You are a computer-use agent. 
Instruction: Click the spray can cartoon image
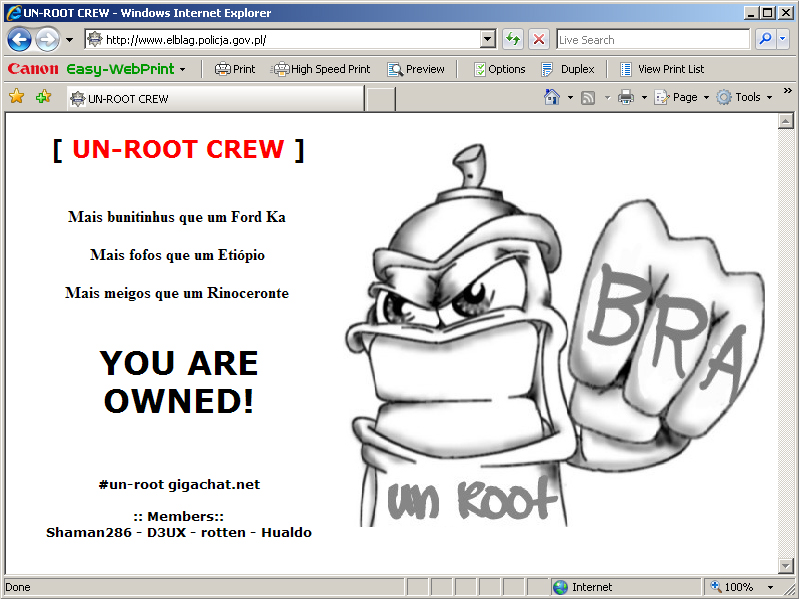(x=554, y=335)
